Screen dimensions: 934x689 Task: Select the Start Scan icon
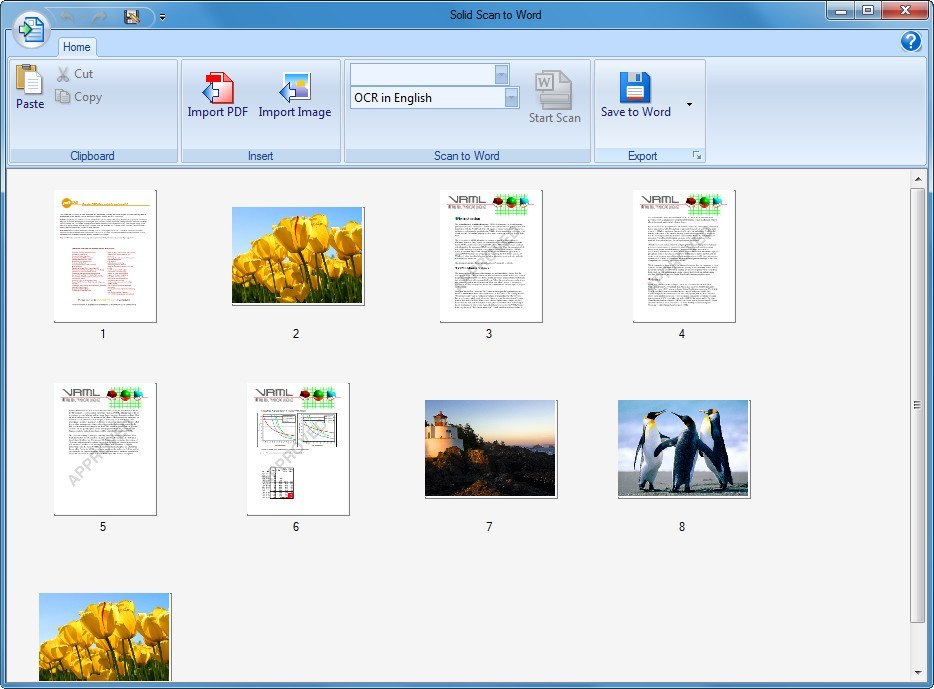point(554,90)
